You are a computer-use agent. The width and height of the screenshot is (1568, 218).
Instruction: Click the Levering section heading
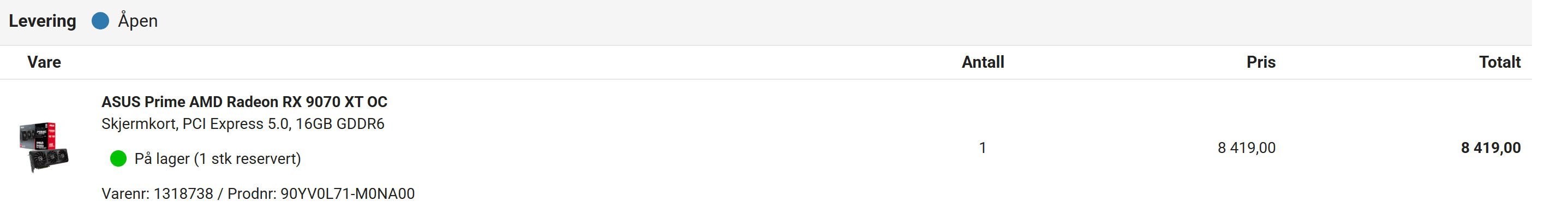pos(43,21)
